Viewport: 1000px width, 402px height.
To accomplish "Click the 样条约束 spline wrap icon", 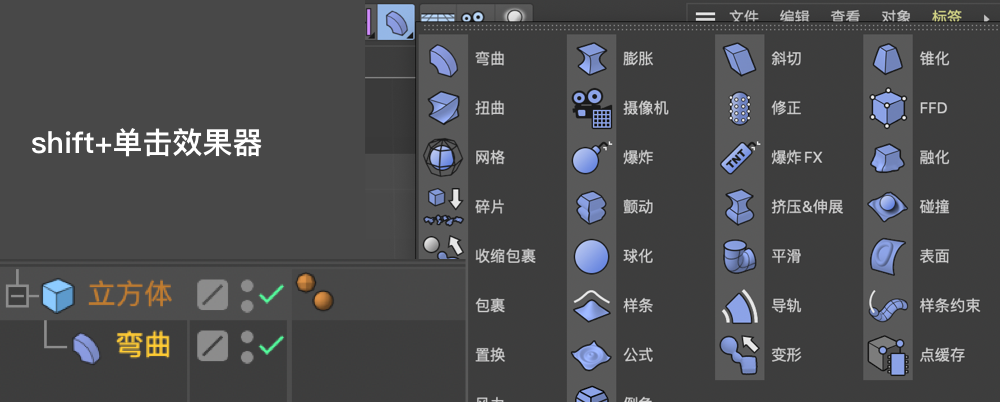I will point(887,305).
